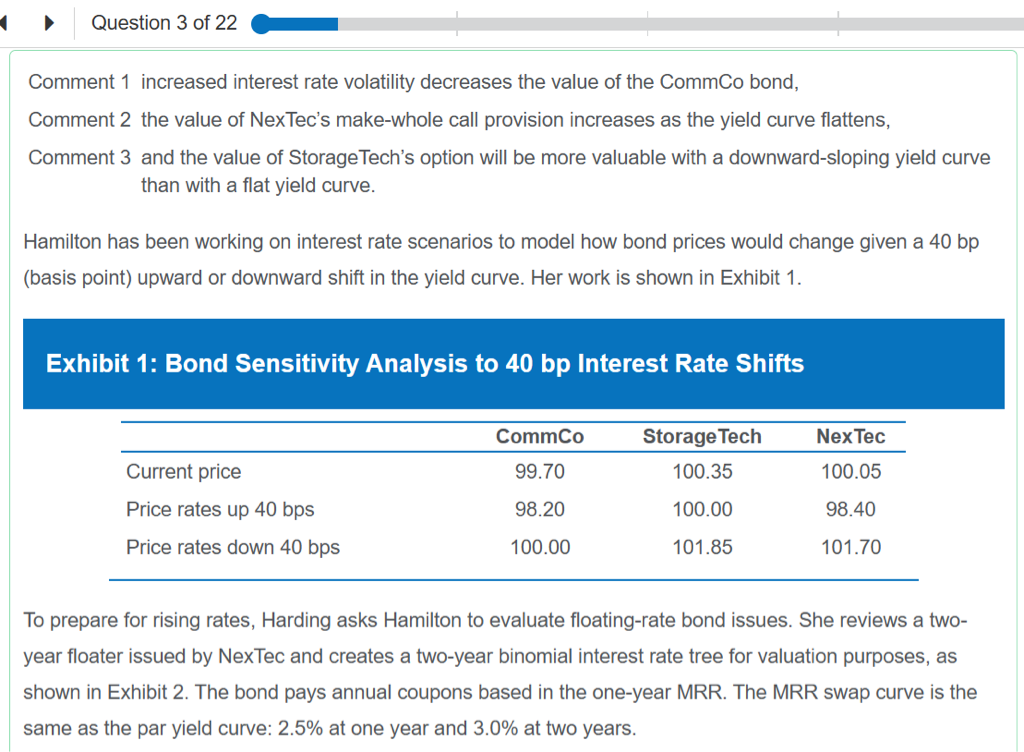Click the 98.40 NexTec price cell
1024x752 pixels.
point(851,510)
